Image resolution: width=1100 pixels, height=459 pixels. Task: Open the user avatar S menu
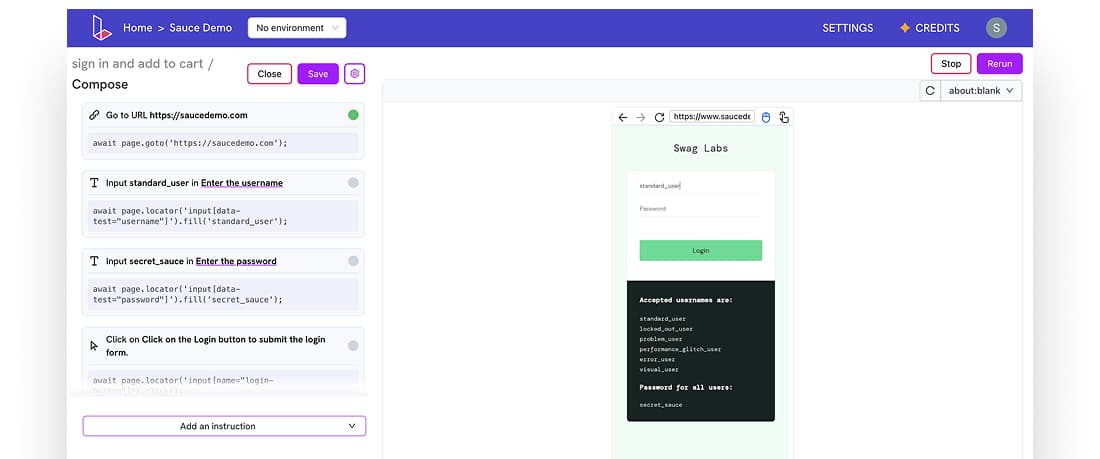click(x=995, y=28)
